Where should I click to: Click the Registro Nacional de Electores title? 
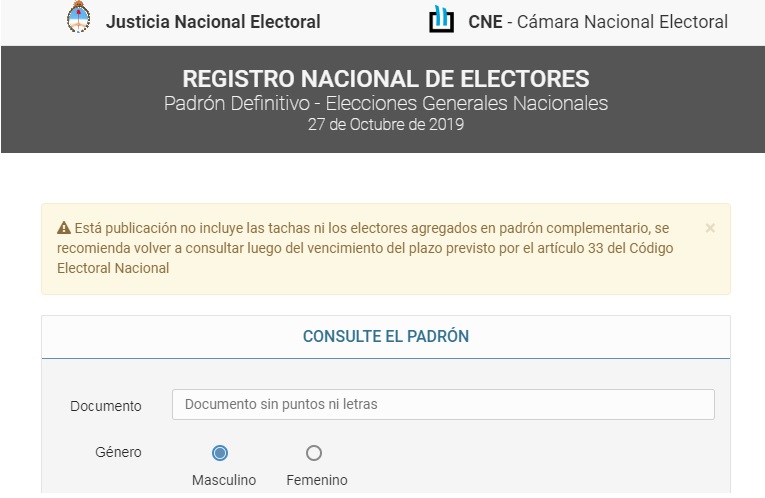tap(386, 79)
